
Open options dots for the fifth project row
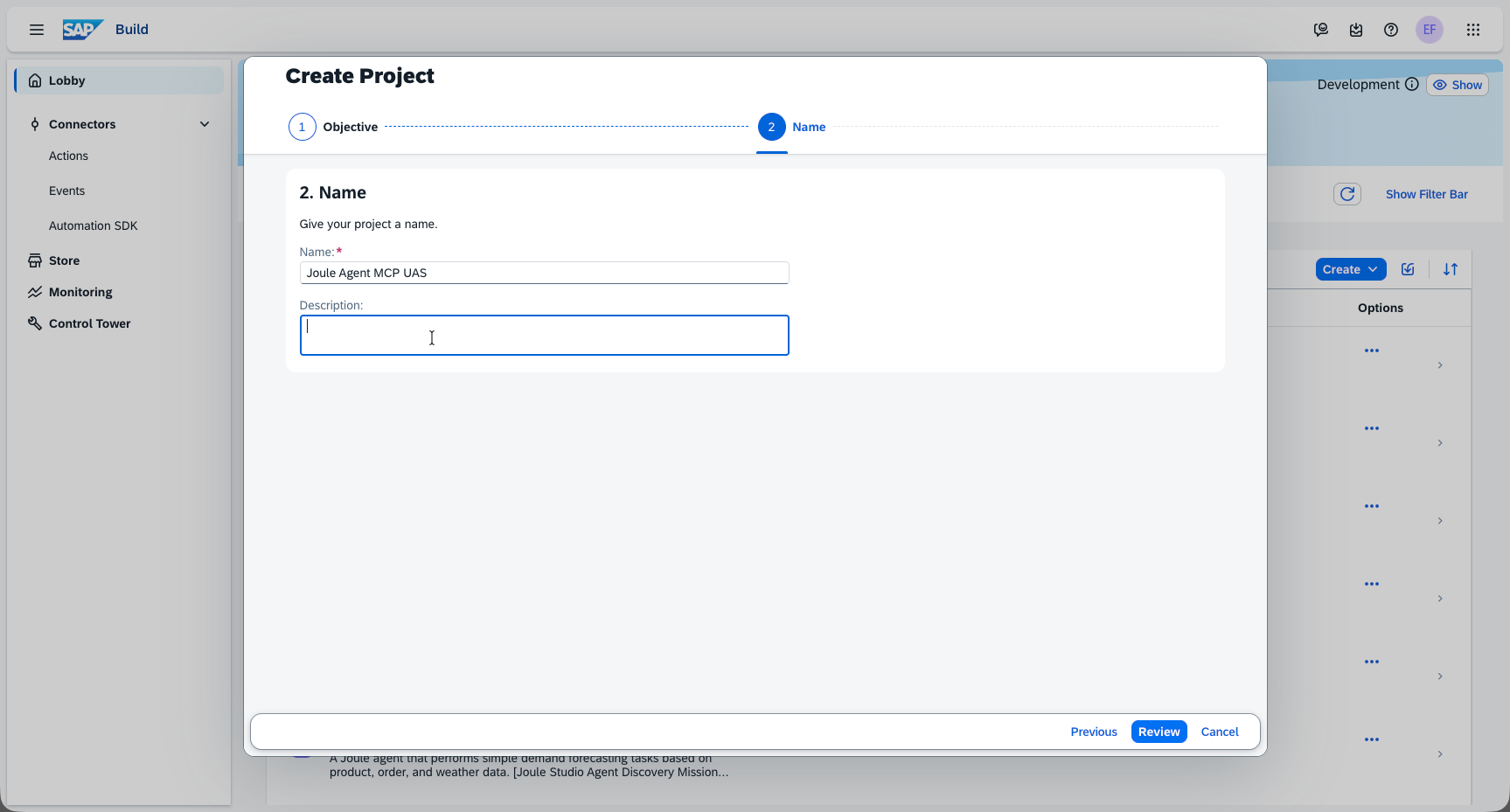point(1372,662)
